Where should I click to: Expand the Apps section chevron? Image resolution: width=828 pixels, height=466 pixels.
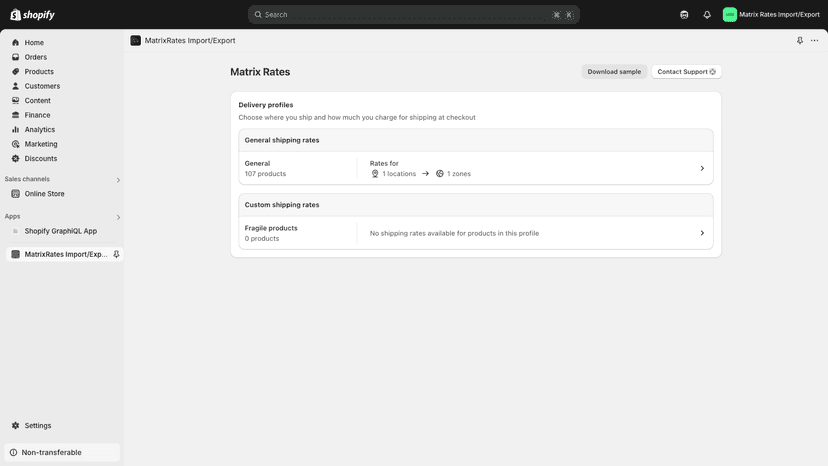click(x=118, y=217)
